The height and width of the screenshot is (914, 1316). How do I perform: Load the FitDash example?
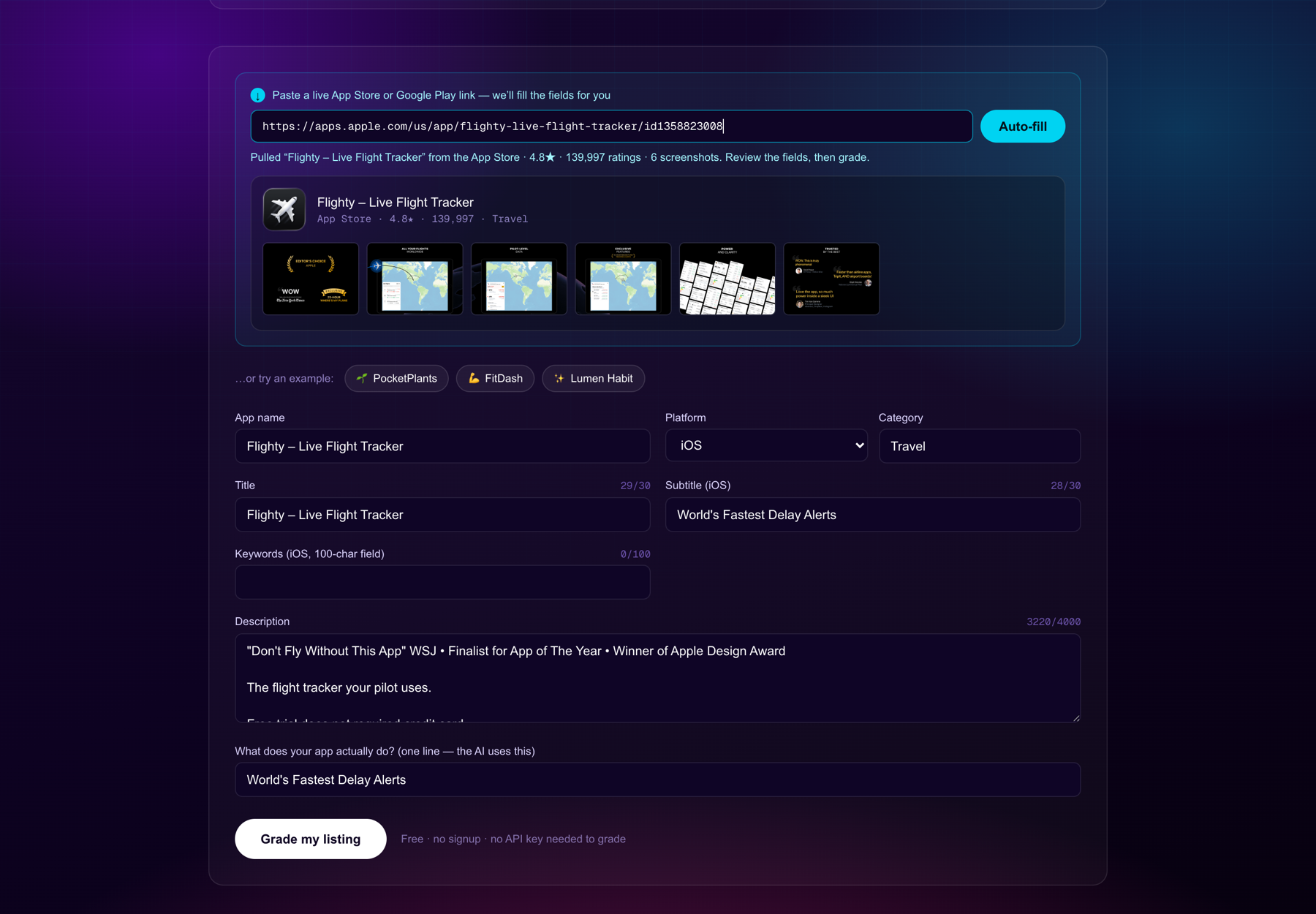click(495, 378)
